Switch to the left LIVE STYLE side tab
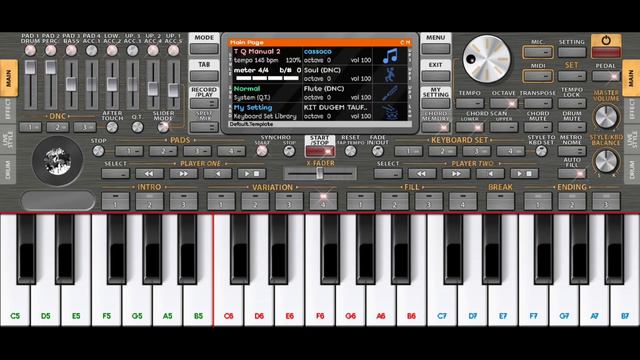 [8, 139]
